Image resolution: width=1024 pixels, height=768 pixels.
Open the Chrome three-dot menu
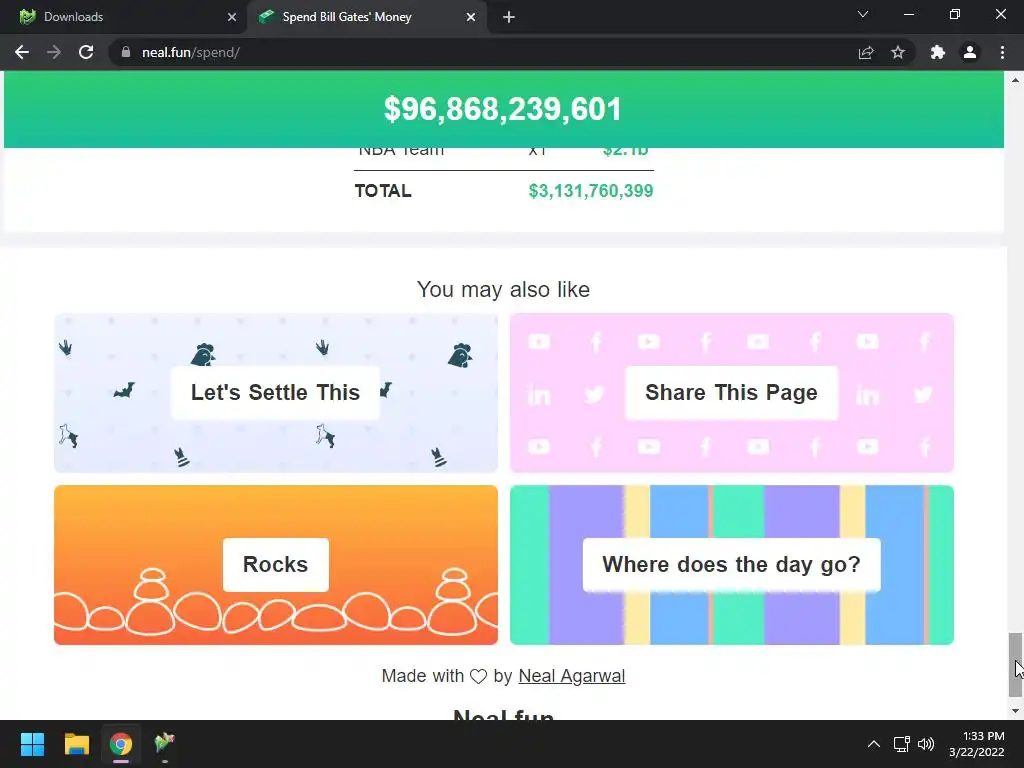click(1002, 52)
